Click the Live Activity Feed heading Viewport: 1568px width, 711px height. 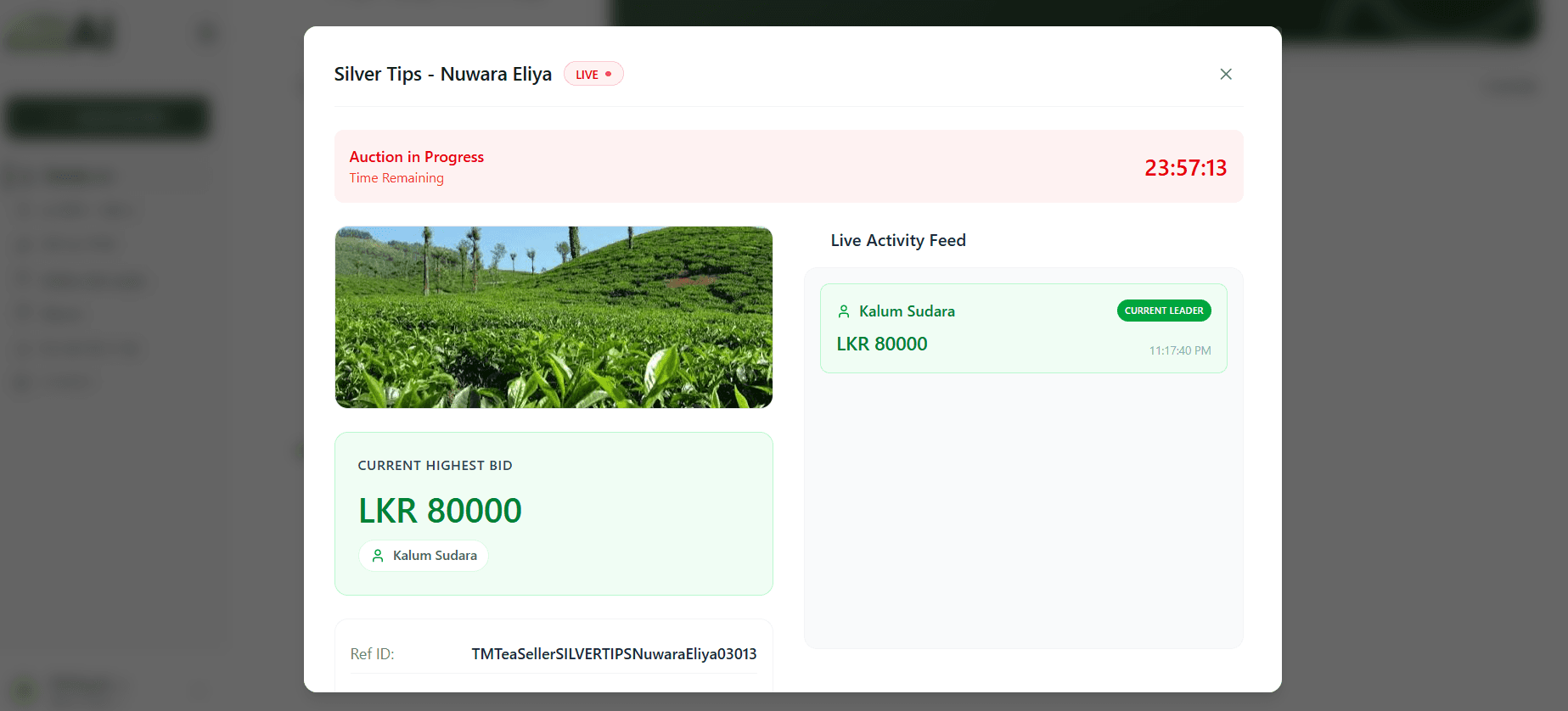[x=898, y=240]
